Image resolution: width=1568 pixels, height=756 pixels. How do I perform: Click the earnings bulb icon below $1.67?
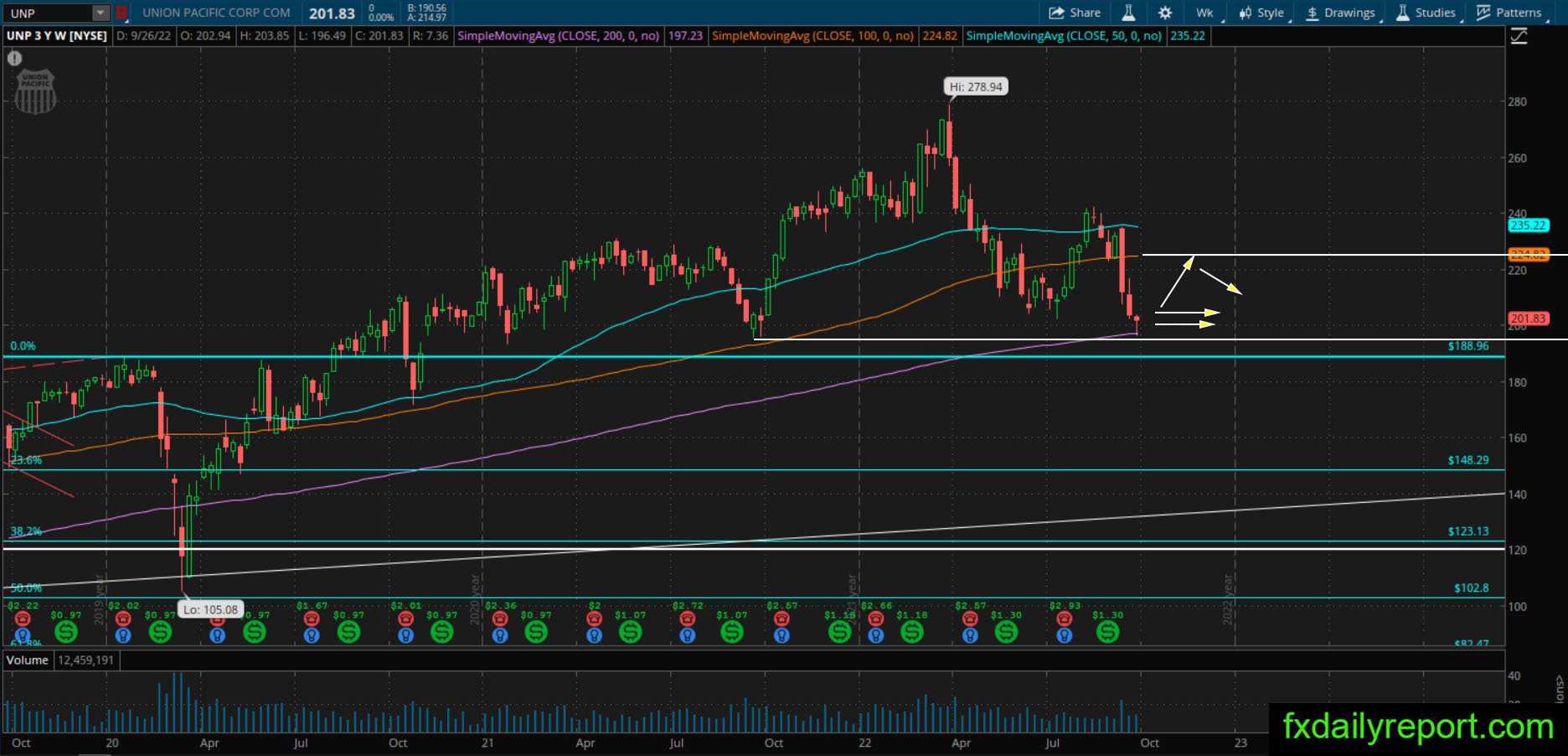point(312,635)
